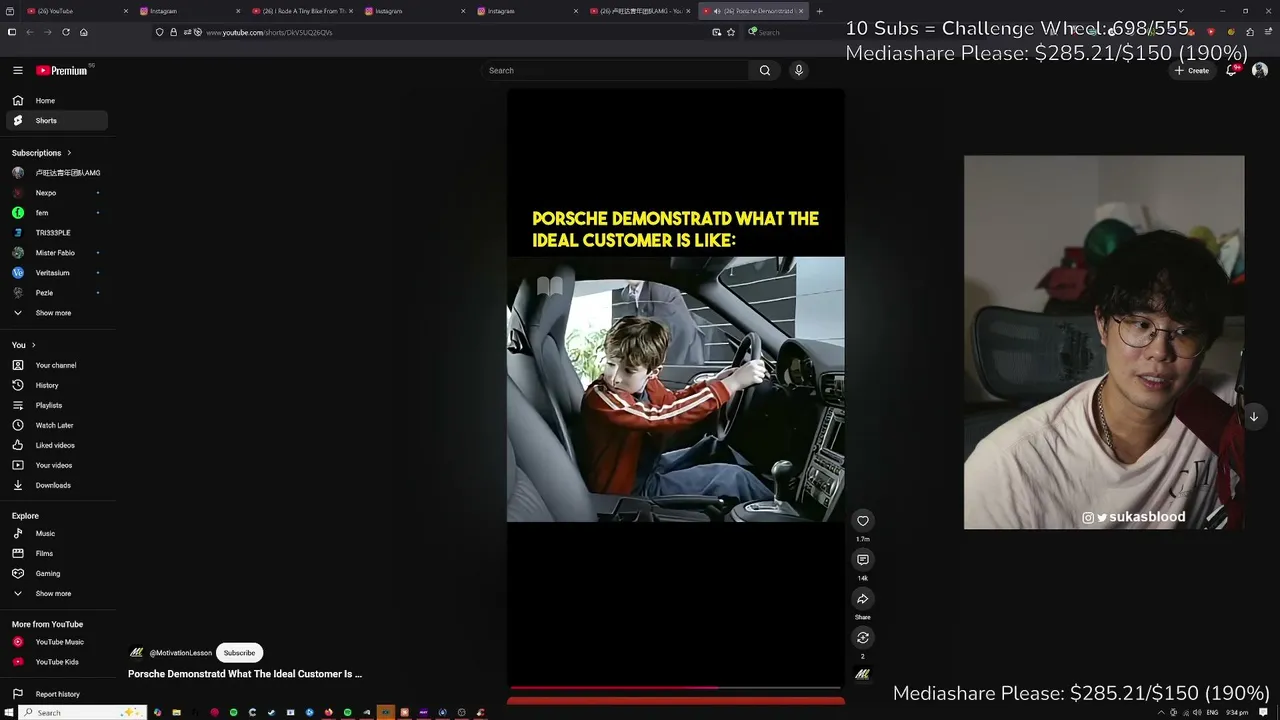
Task: Open YouTube Kids link
Action: pos(56,662)
